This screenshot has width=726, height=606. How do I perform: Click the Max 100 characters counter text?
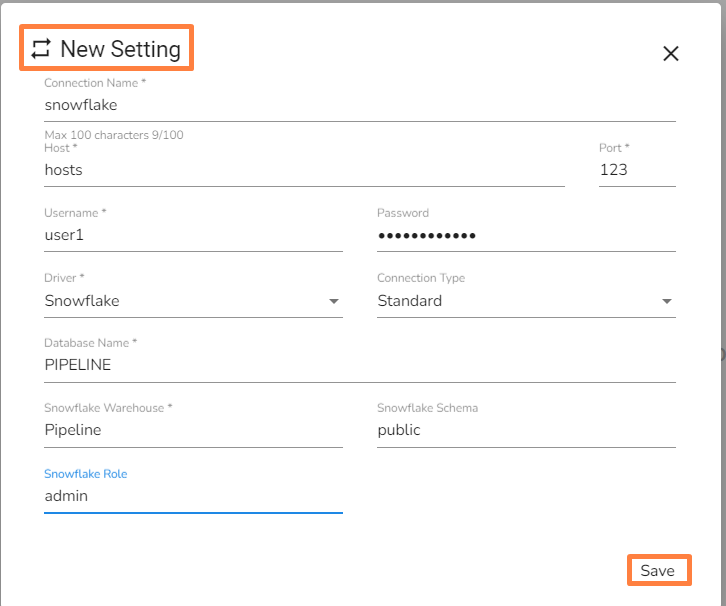[x=114, y=135]
